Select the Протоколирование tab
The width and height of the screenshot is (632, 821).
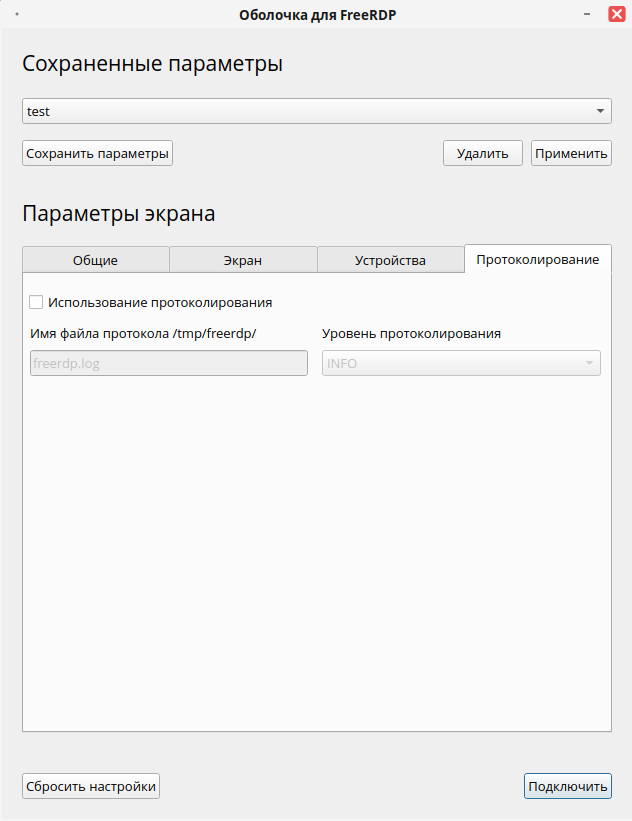[538, 259]
